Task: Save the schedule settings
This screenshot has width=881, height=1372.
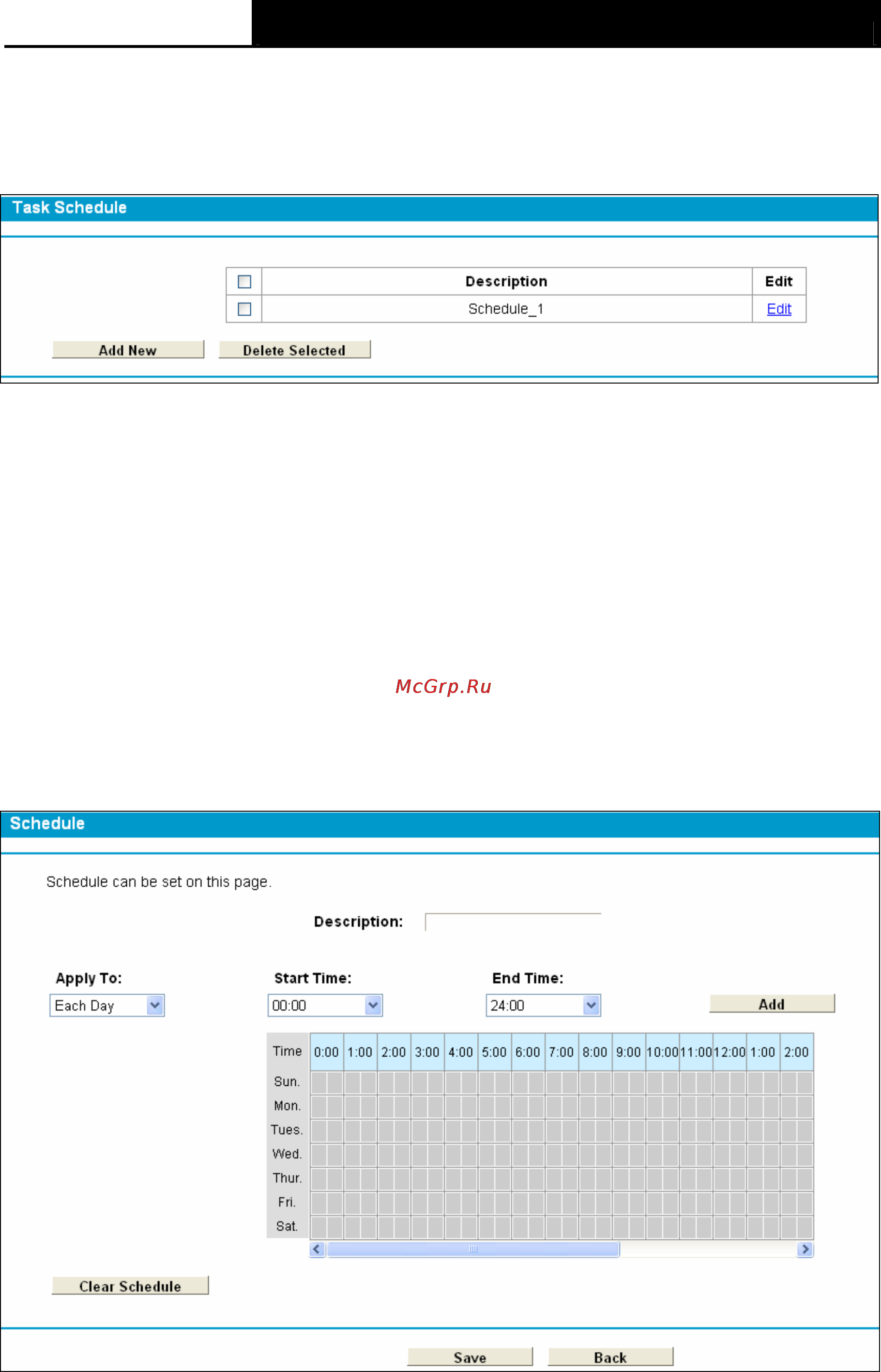Action: click(470, 1357)
